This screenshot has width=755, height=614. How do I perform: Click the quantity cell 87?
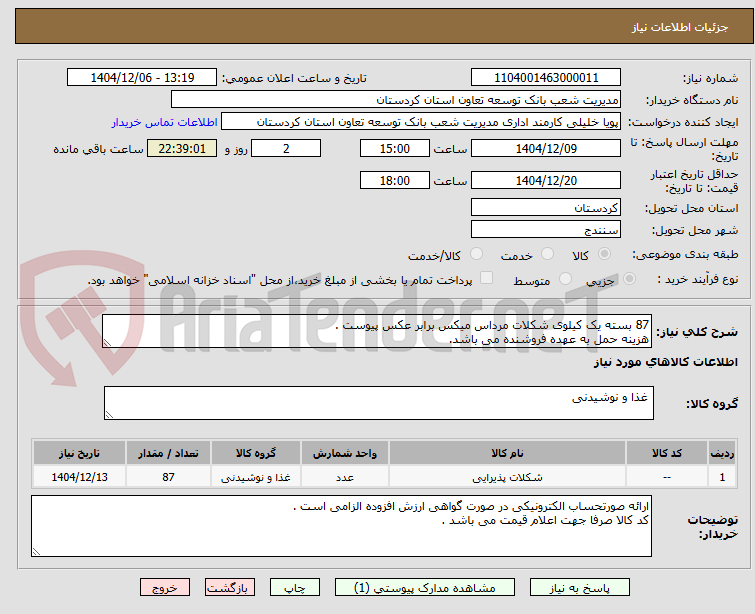tap(168, 477)
